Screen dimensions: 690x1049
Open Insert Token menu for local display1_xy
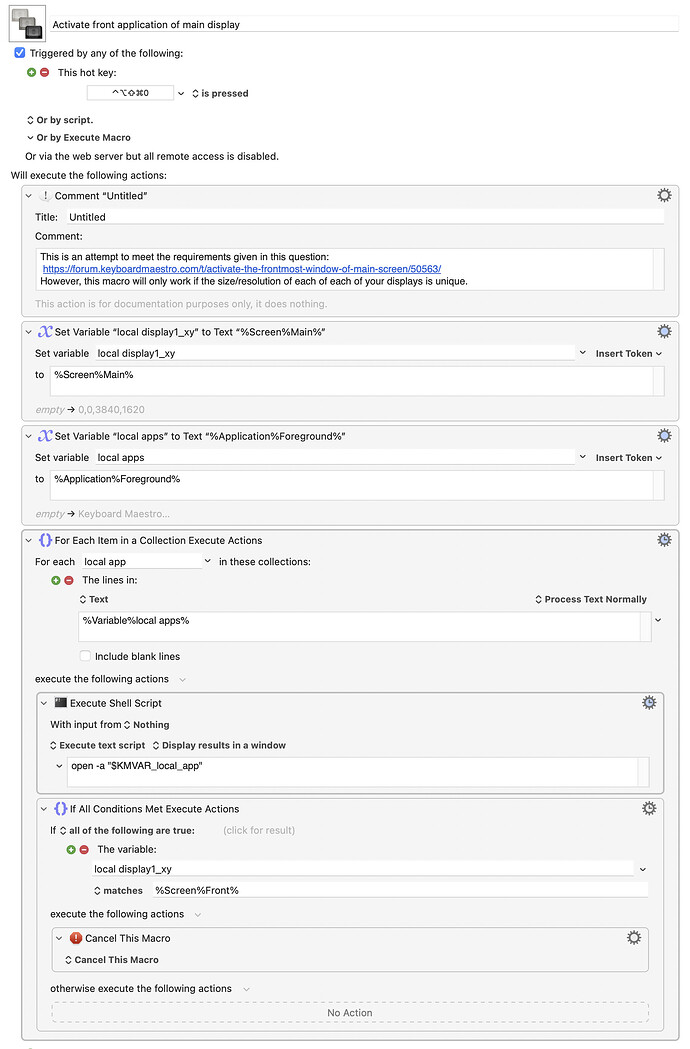[x=629, y=353]
